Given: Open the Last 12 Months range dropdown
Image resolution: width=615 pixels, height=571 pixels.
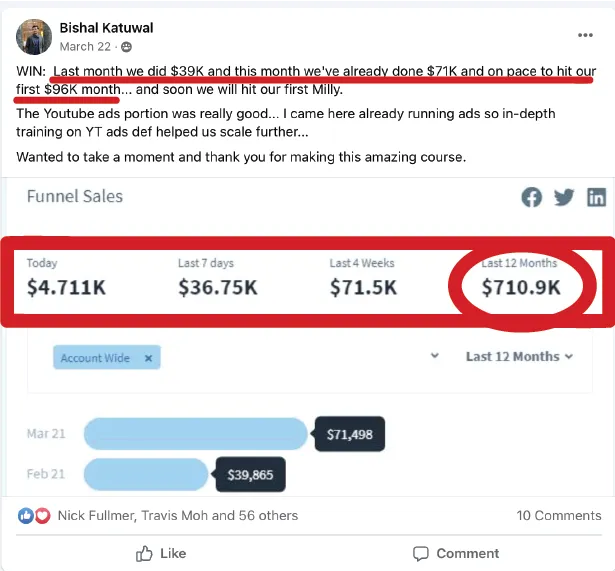Looking at the screenshot, I should (x=519, y=357).
